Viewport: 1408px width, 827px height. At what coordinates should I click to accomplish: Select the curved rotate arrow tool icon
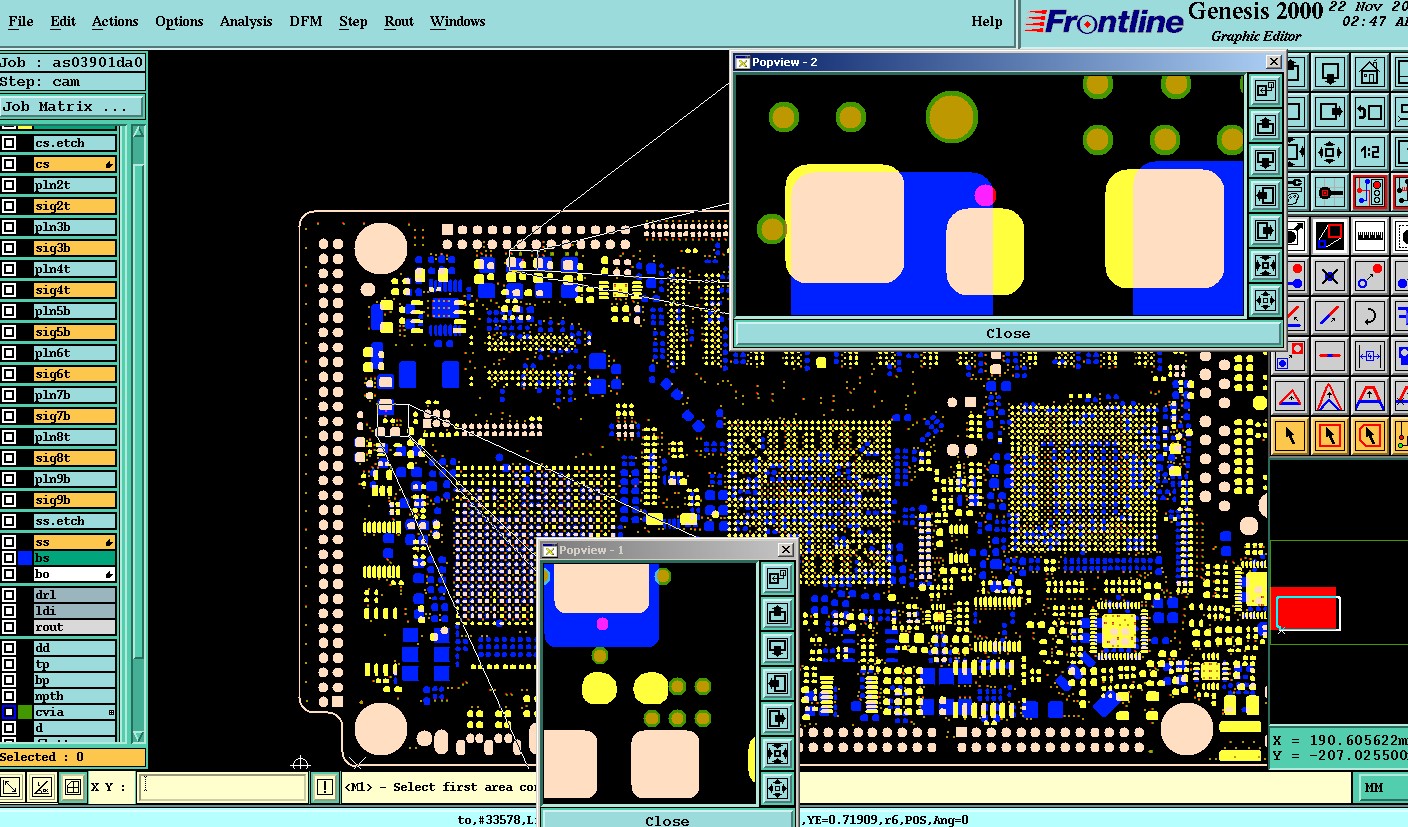(1369, 315)
